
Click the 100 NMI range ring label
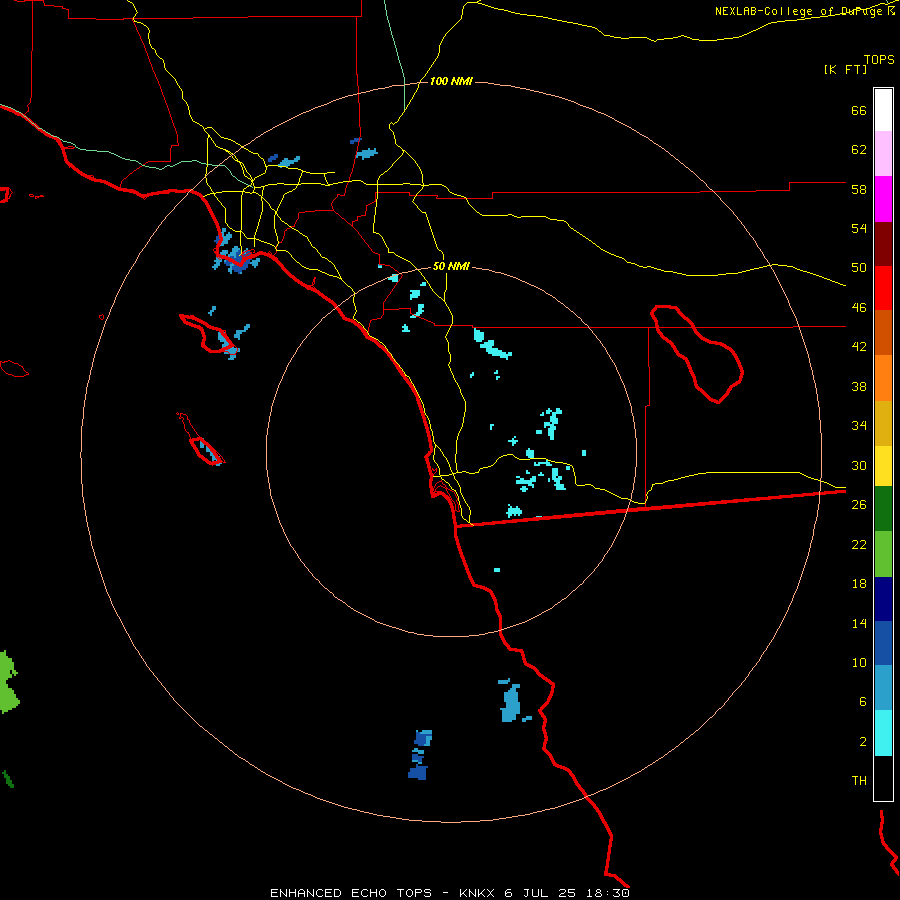coord(451,82)
